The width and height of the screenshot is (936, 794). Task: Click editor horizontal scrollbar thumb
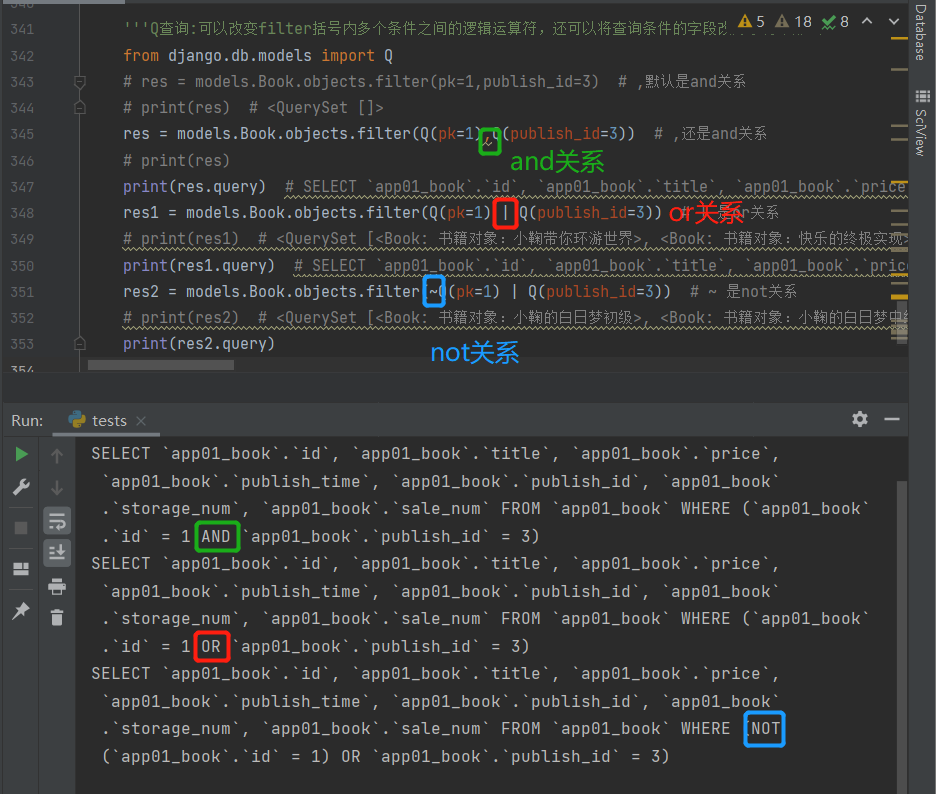coord(161,364)
